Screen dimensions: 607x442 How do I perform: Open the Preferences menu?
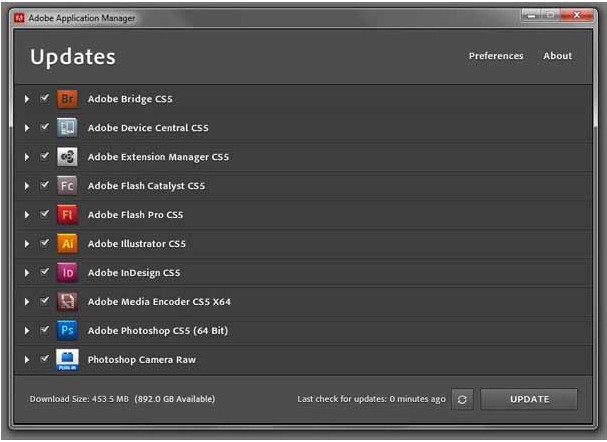tap(495, 56)
